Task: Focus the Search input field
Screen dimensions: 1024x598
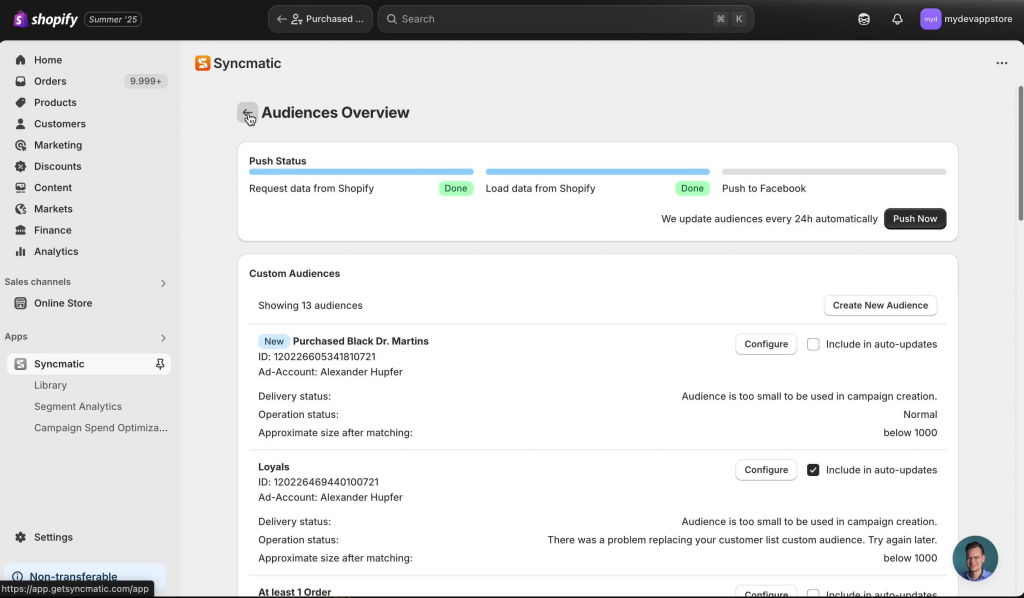Action: (566, 19)
